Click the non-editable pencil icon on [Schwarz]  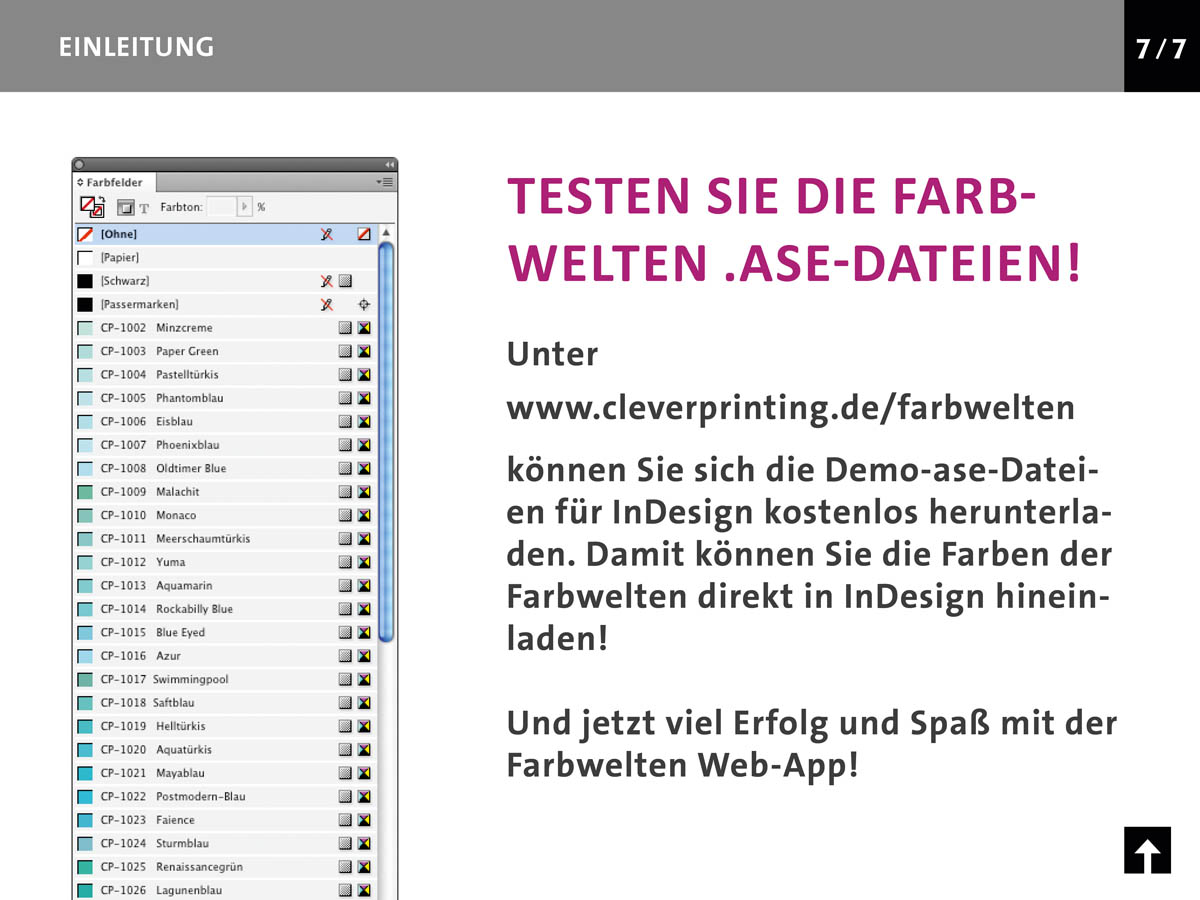pos(326,281)
